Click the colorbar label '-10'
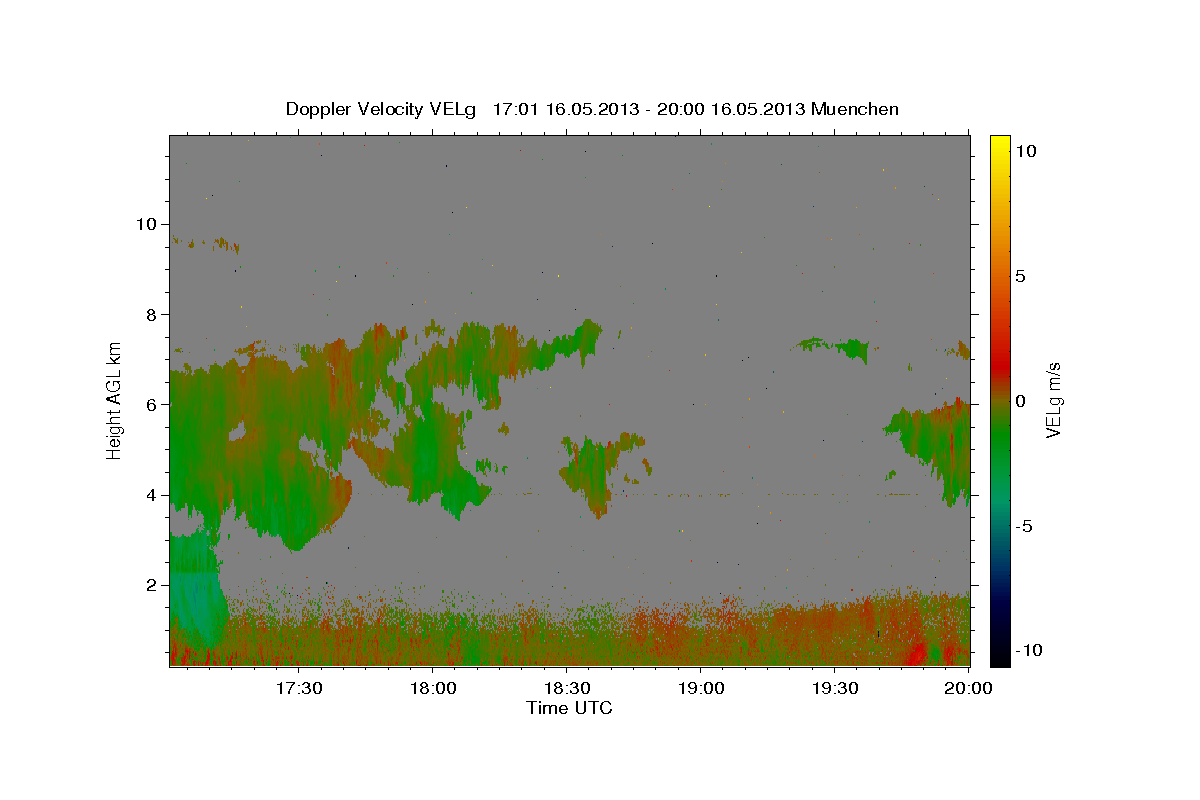This screenshot has width=1200, height=800. click(1027, 650)
